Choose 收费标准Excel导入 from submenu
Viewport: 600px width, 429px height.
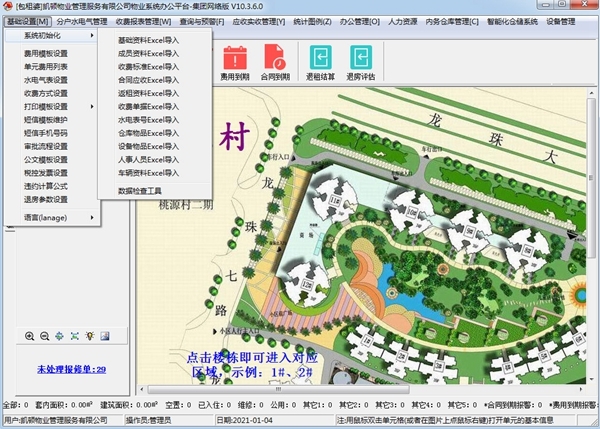[148, 67]
